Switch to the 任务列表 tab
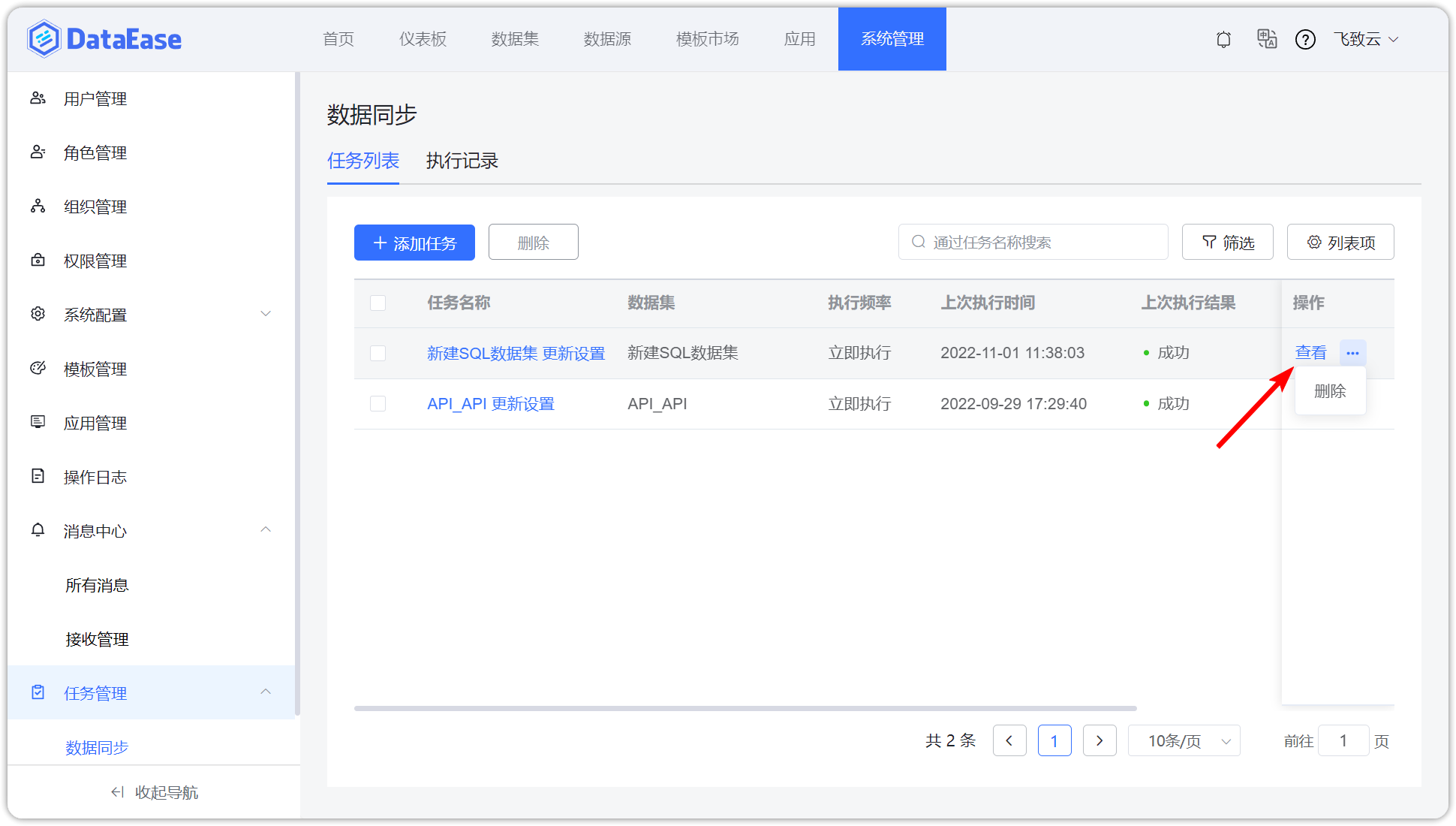The image size is (1456, 826). pyautogui.click(x=363, y=161)
